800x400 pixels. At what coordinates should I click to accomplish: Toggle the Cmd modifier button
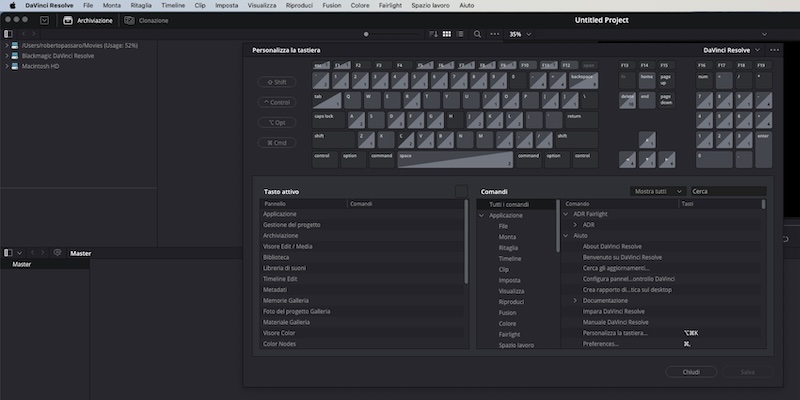click(x=277, y=142)
